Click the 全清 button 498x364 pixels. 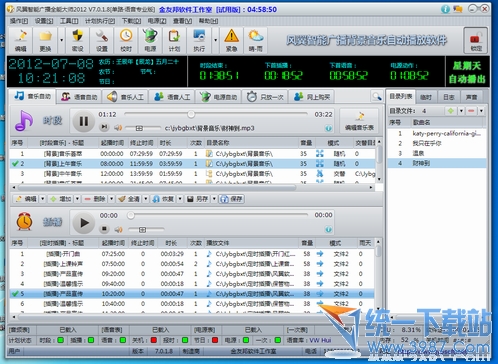(129, 199)
